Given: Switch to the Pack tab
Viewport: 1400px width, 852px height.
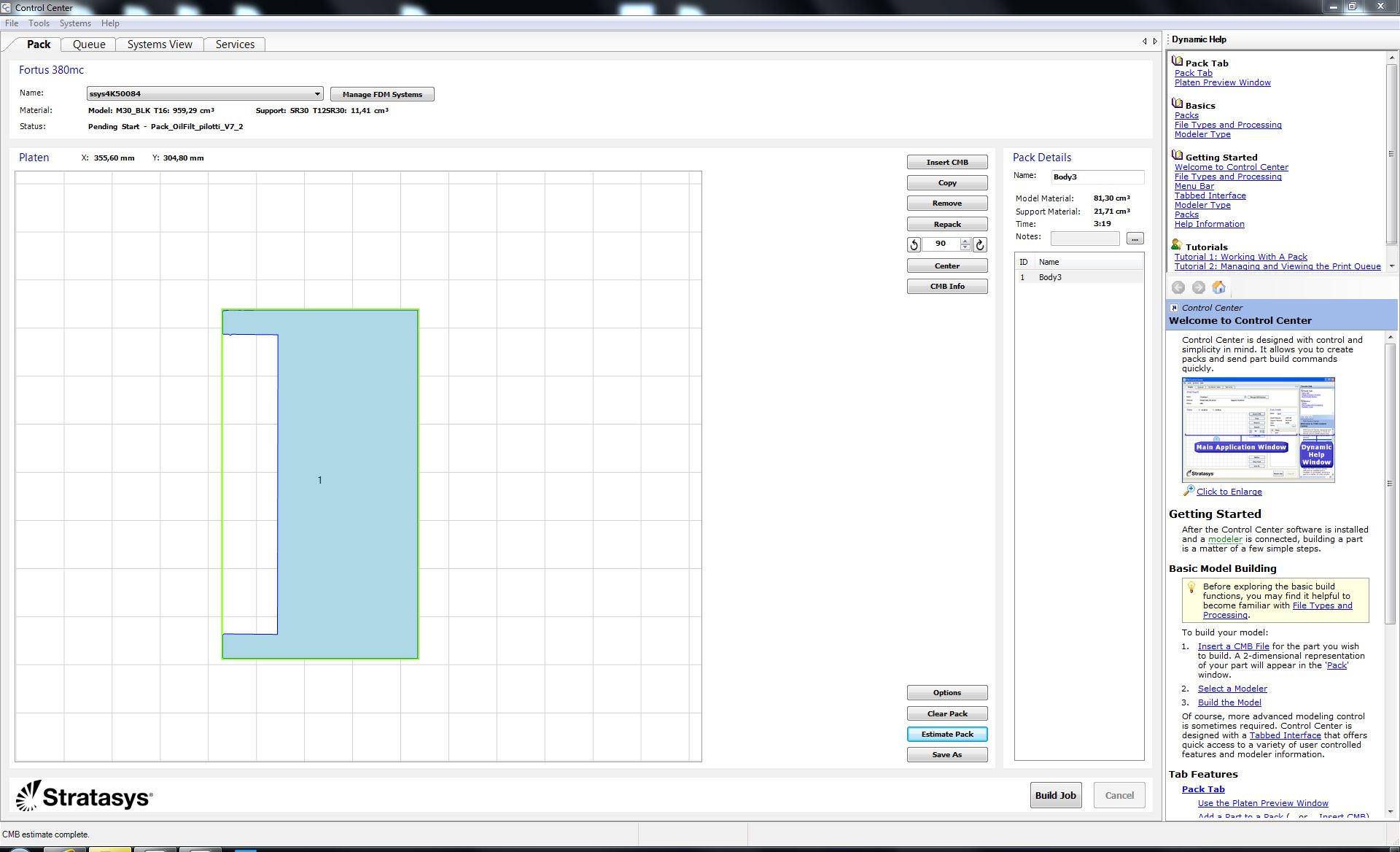Looking at the screenshot, I should 39,44.
